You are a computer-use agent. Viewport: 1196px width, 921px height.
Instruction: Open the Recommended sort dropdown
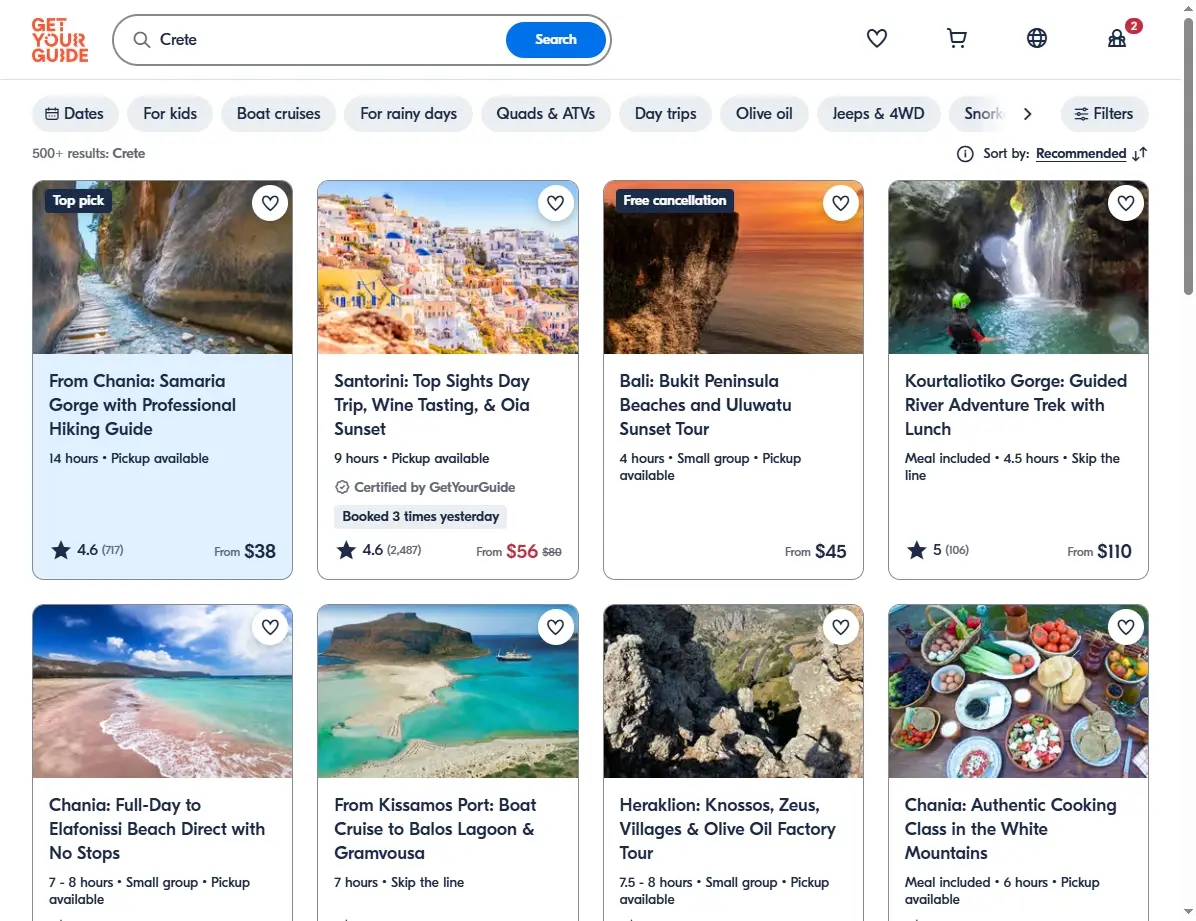pos(1081,153)
